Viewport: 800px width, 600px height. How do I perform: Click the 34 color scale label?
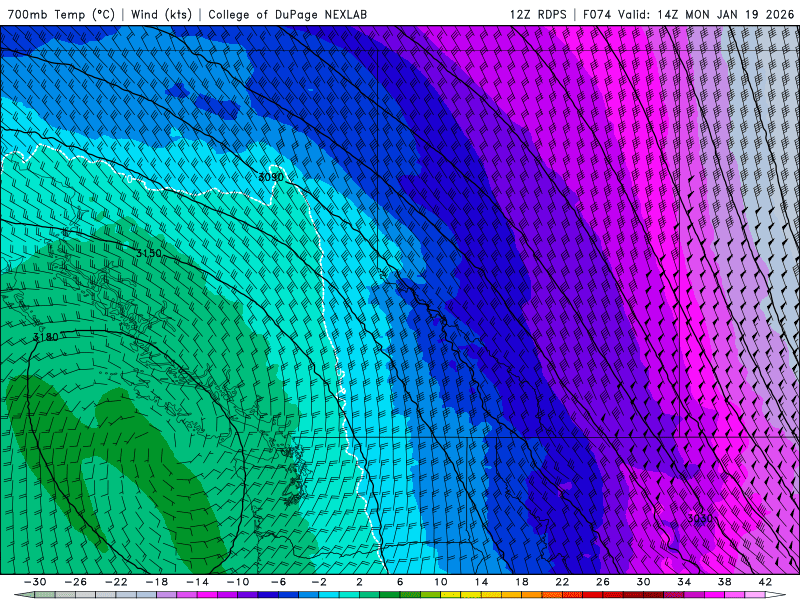click(684, 582)
